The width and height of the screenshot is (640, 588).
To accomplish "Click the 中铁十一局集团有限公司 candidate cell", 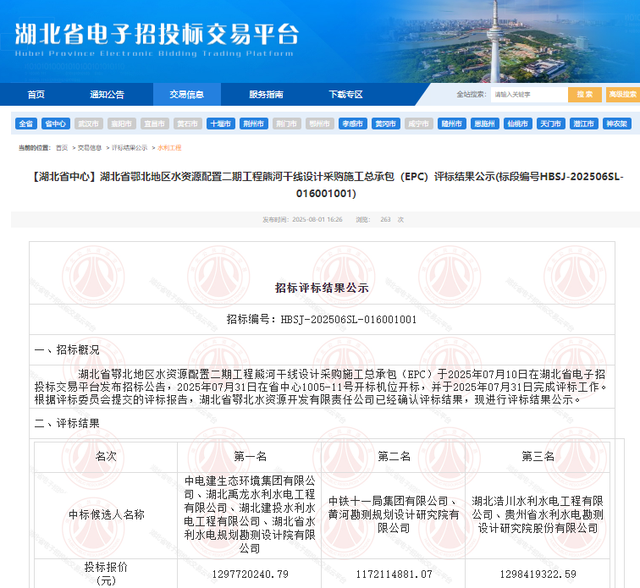I will click(394, 515).
